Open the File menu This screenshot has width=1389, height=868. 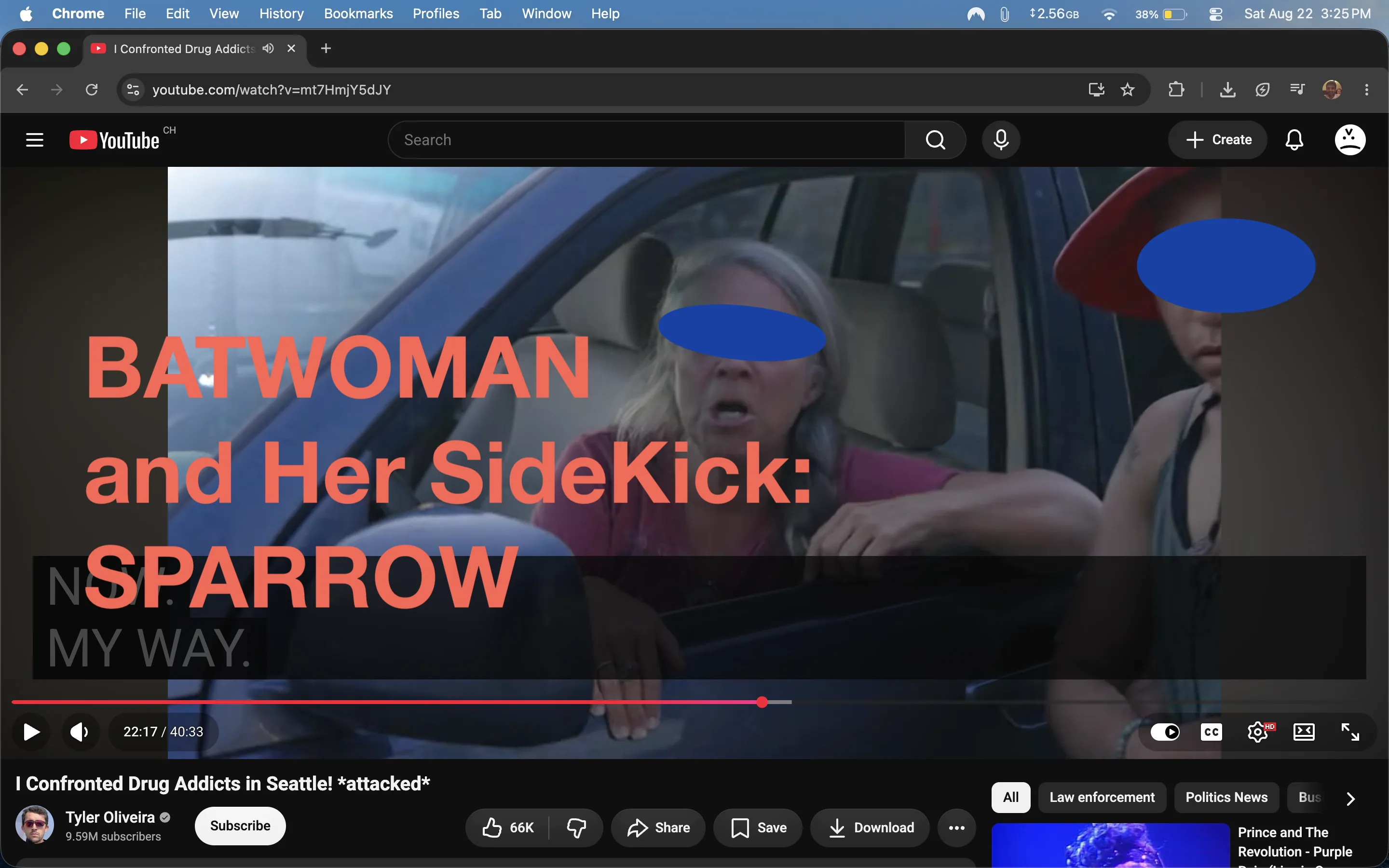tap(135, 14)
